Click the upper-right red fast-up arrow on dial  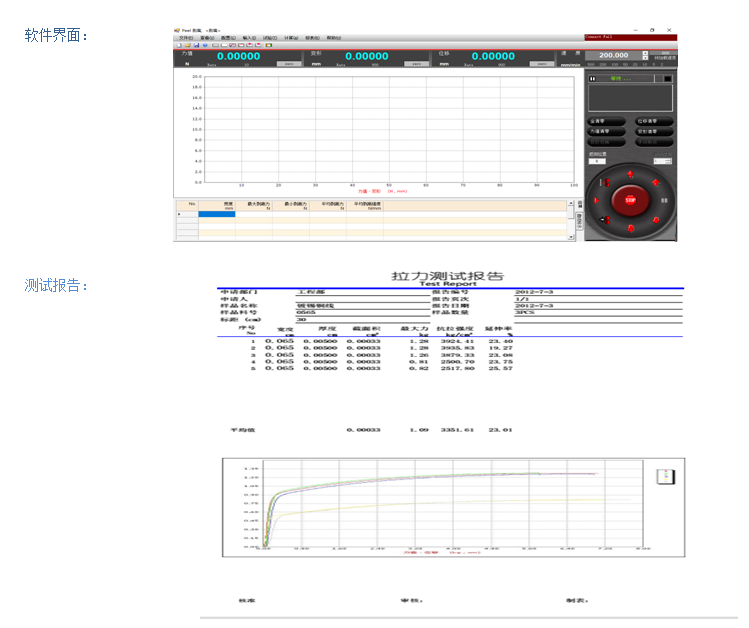[x=656, y=182]
